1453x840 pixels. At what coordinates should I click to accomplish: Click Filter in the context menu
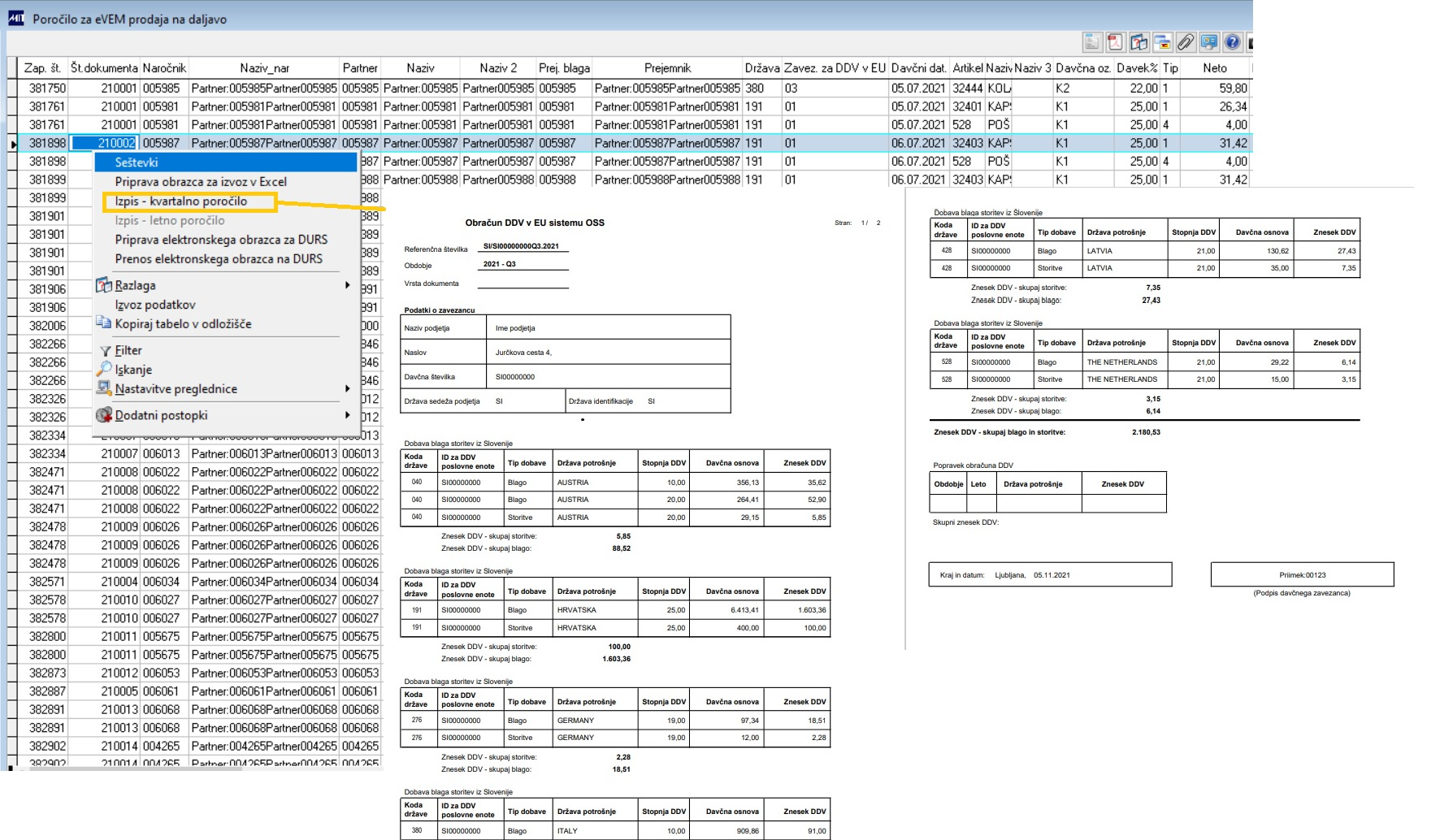tap(128, 351)
